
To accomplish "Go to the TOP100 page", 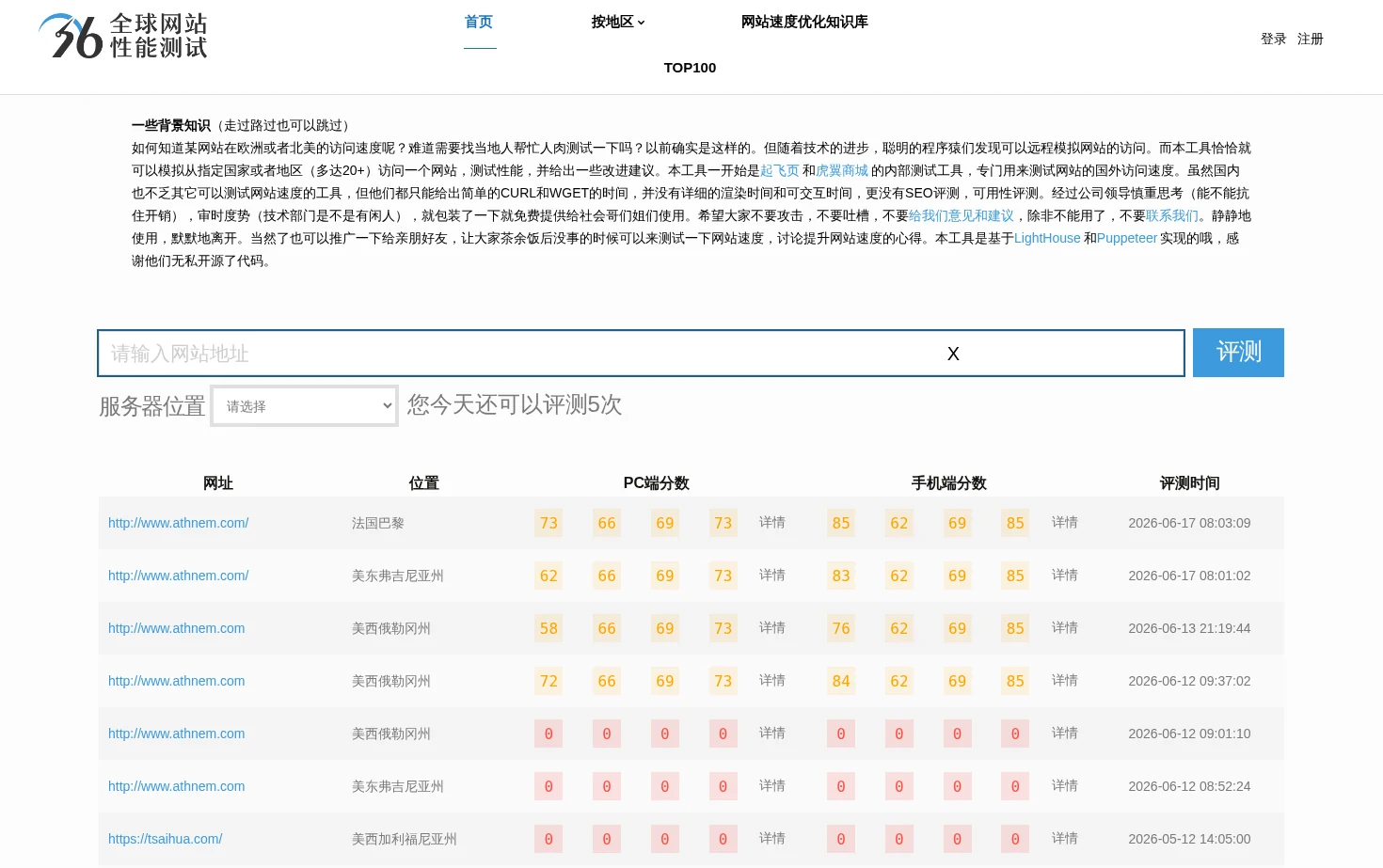I will point(690,68).
